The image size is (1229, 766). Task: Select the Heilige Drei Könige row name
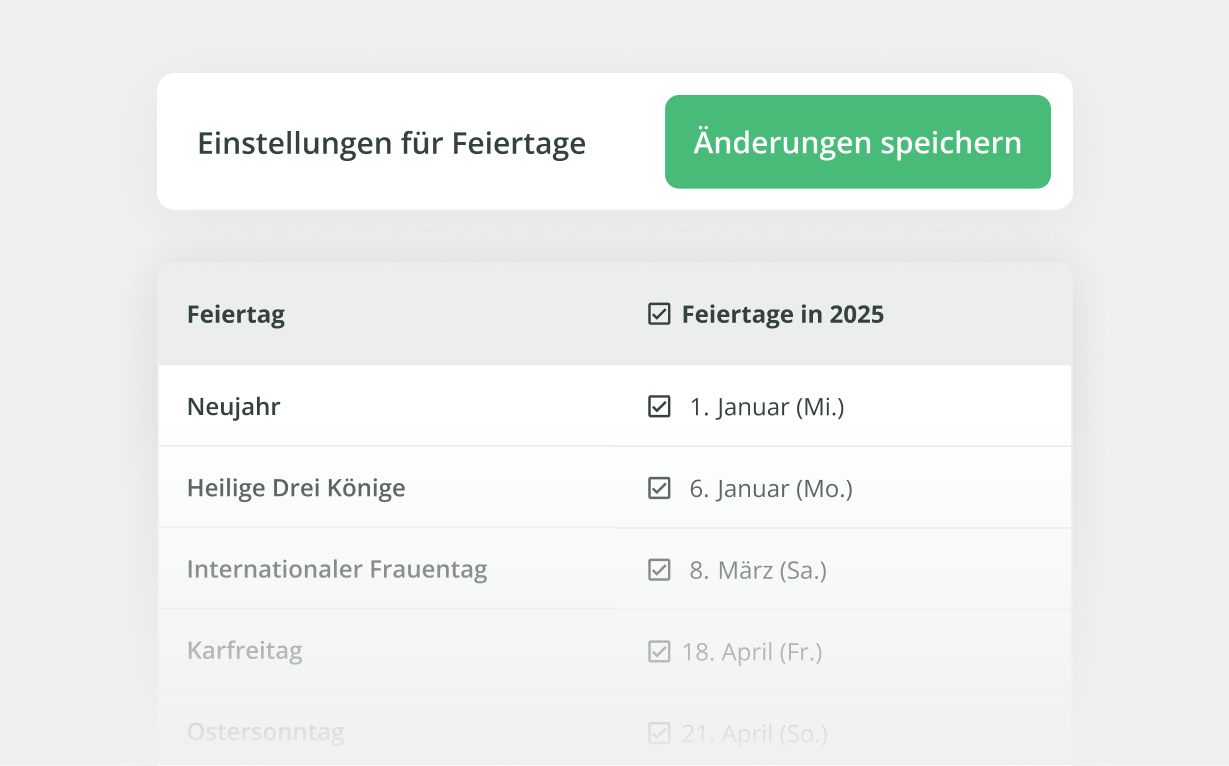pyautogui.click(x=296, y=488)
